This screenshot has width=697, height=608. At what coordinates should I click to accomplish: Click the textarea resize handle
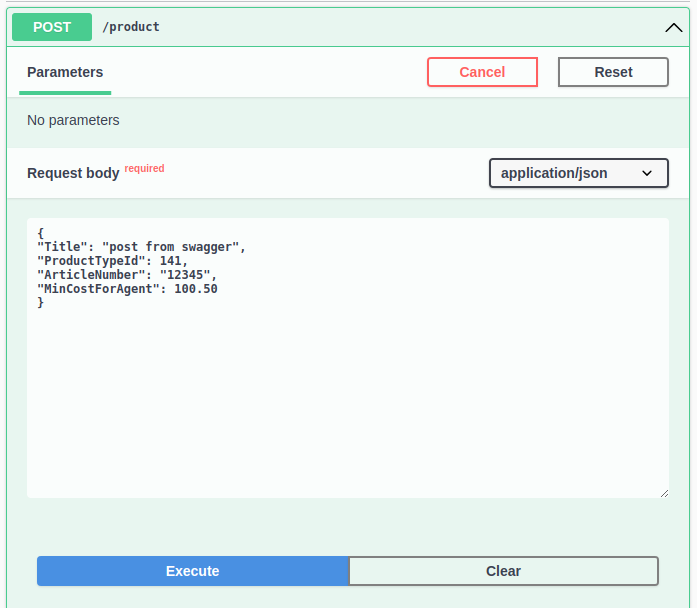click(x=663, y=492)
